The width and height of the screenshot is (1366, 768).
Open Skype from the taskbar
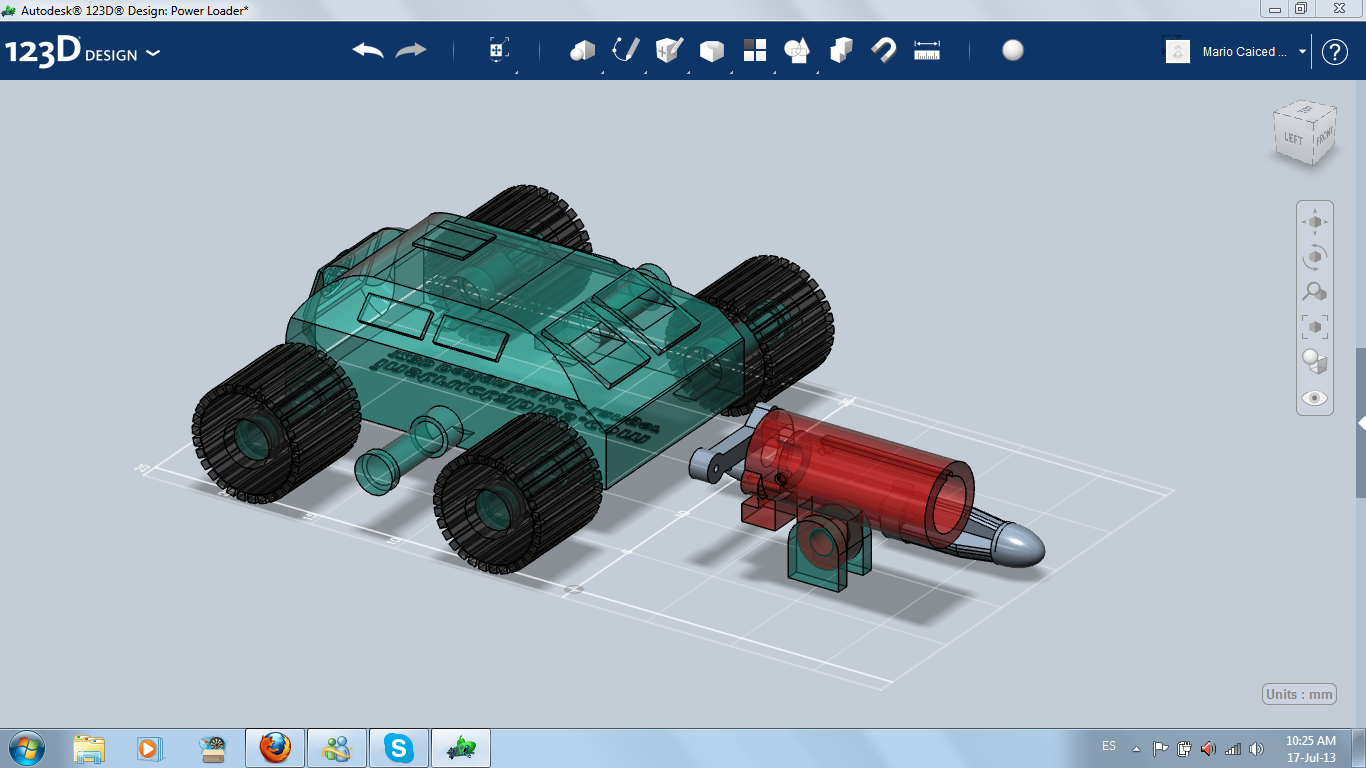click(399, 748)
